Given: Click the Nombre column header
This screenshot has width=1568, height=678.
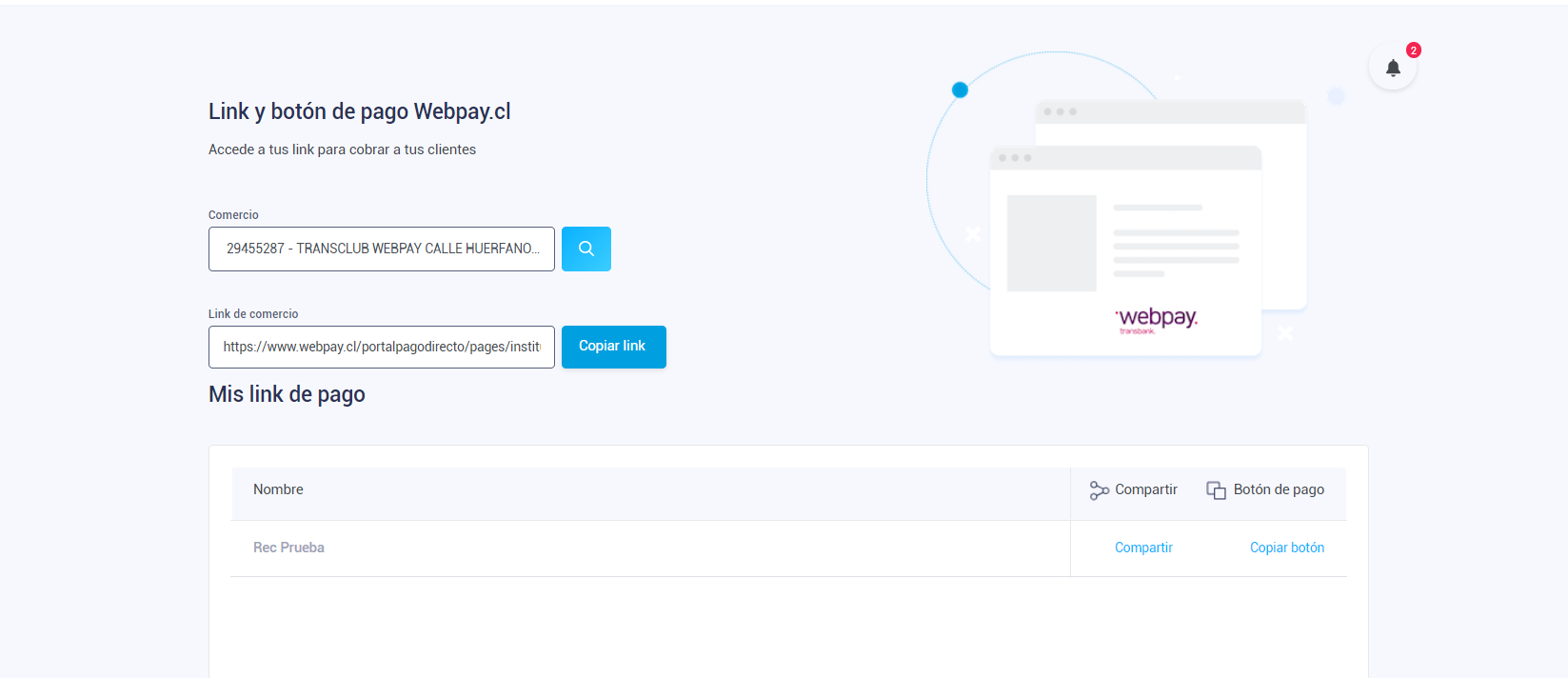Looking at the screenshot, I should click(x=278, y=489).
